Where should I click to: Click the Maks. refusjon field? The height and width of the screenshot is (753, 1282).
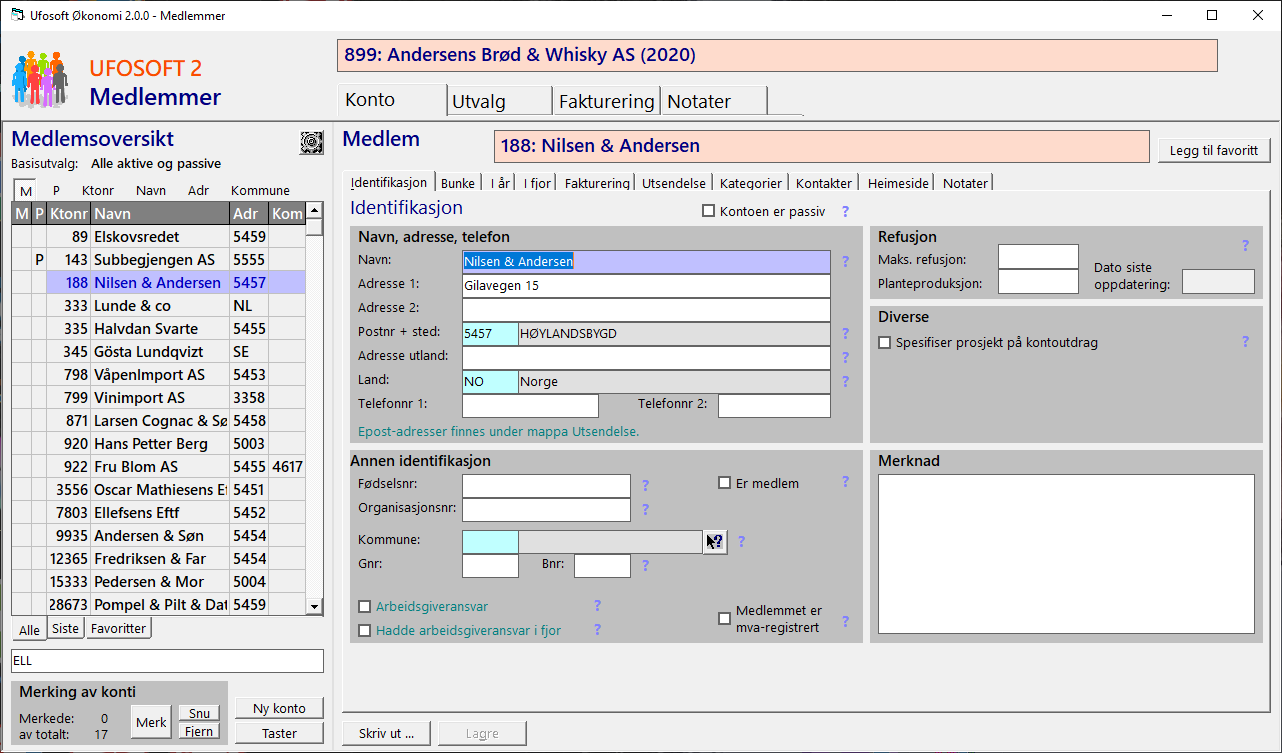tap(1038, 257)
